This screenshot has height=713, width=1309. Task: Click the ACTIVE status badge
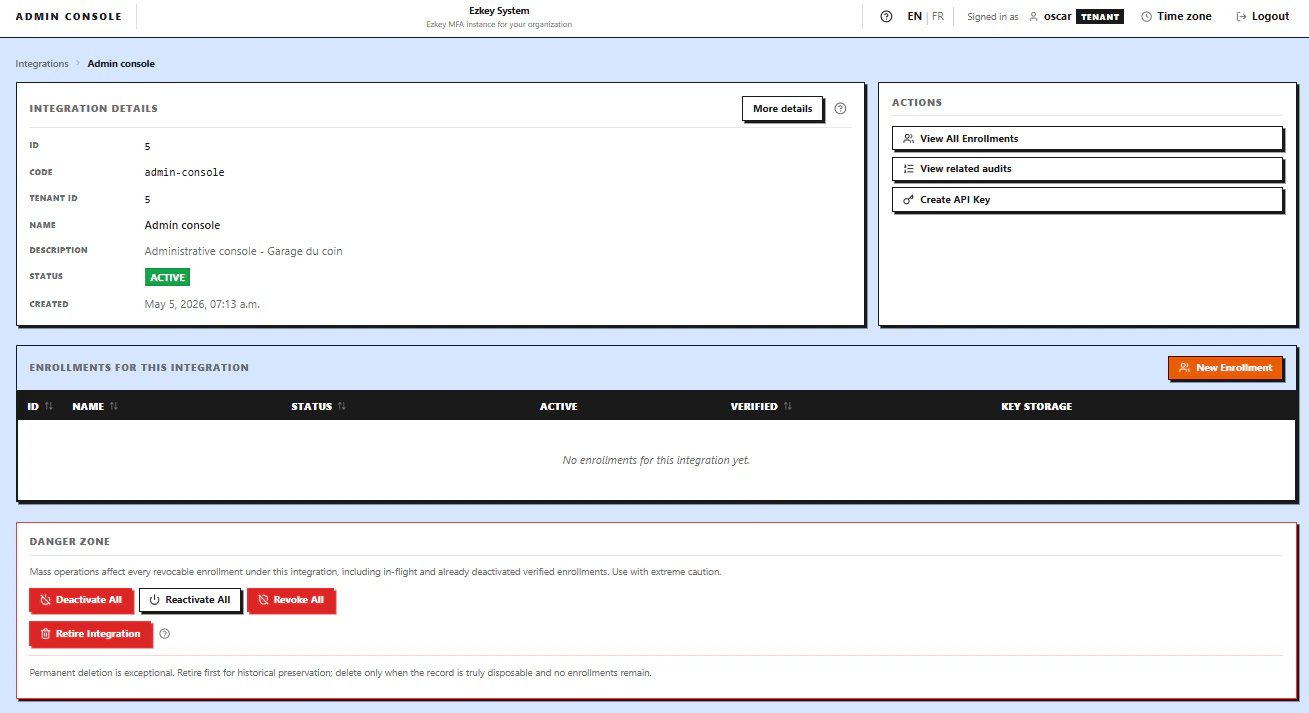point(167,277)
